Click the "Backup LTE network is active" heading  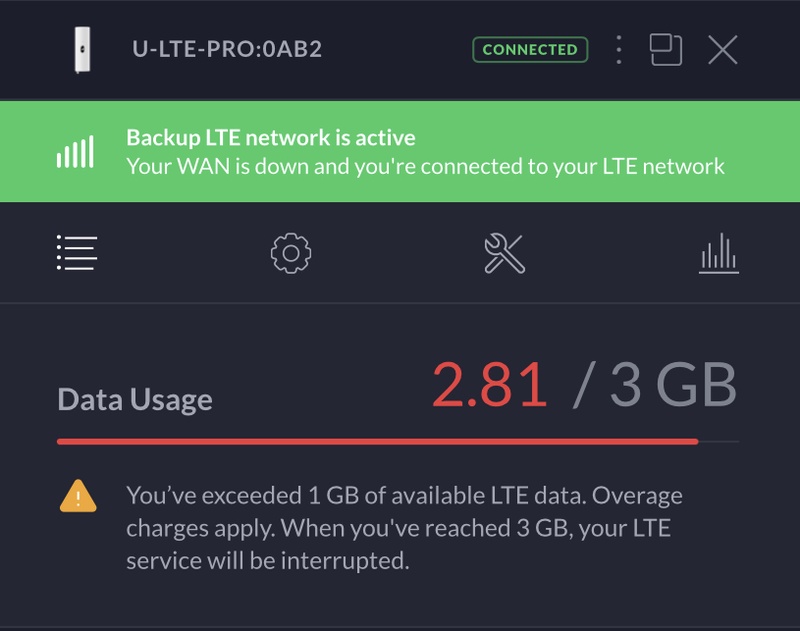(270, 138)
